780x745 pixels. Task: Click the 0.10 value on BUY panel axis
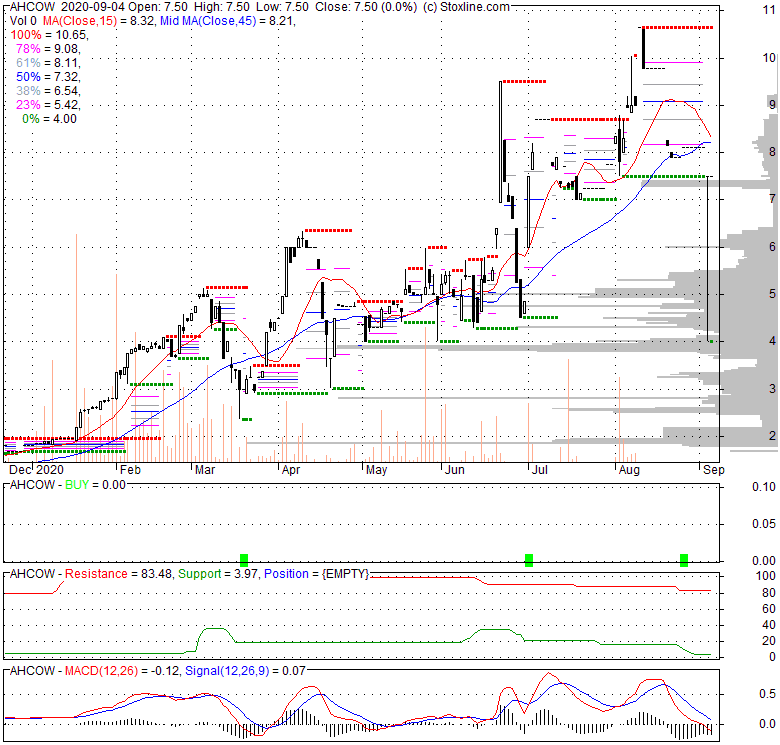coord(764,487)
